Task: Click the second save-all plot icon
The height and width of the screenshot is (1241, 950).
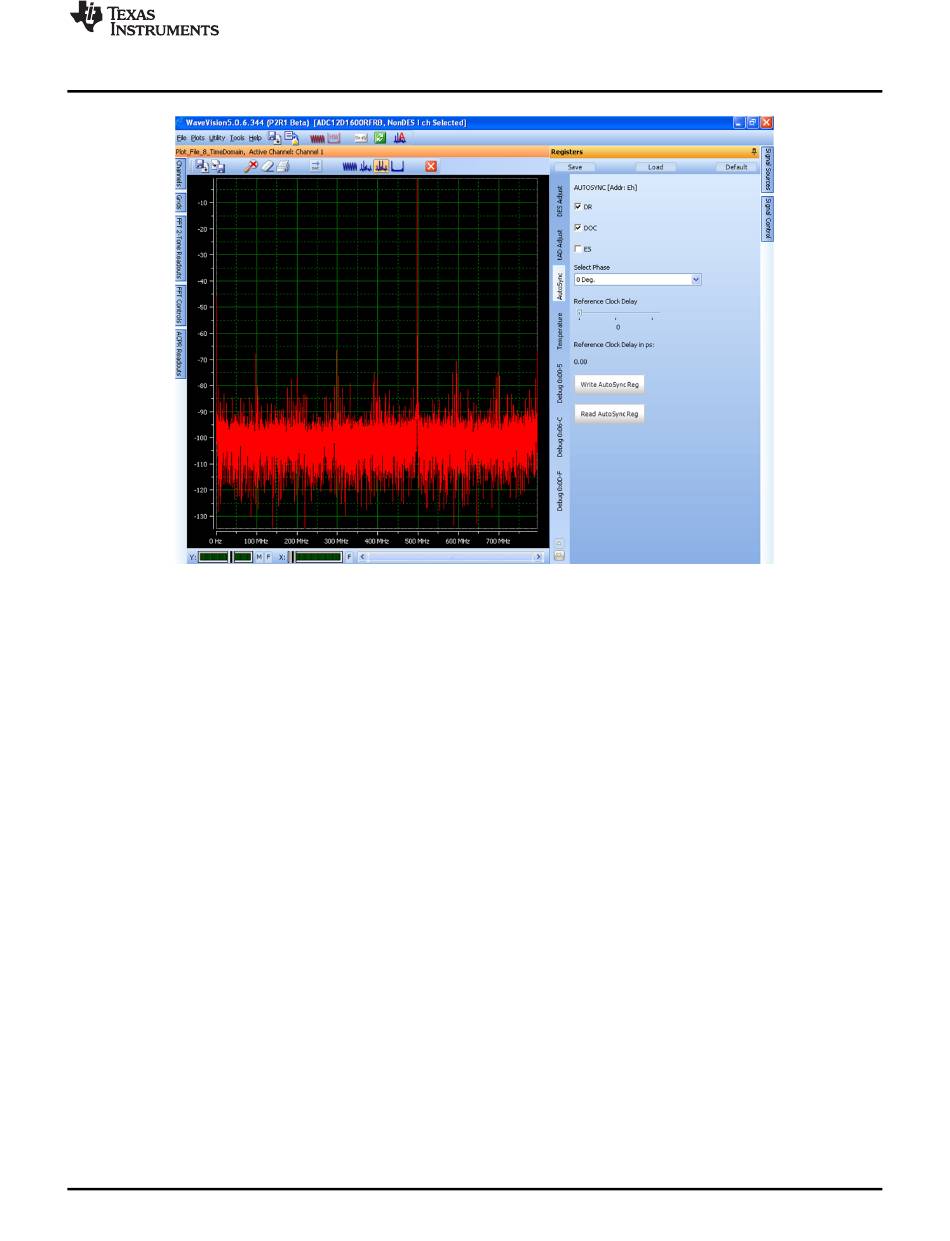Action: [x=218, y=166]
